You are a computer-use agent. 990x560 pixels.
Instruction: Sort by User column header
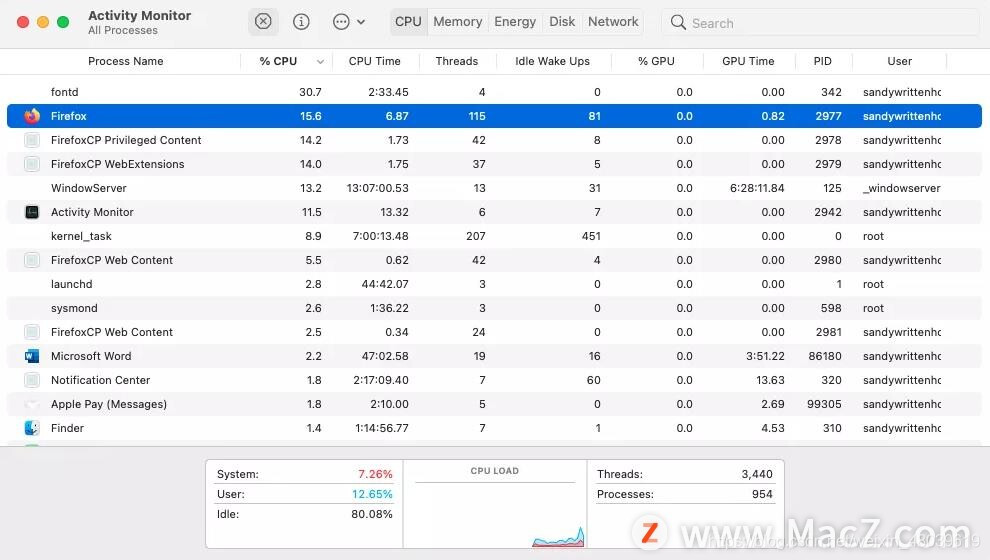pyautogui.click(x=900, y=61)
